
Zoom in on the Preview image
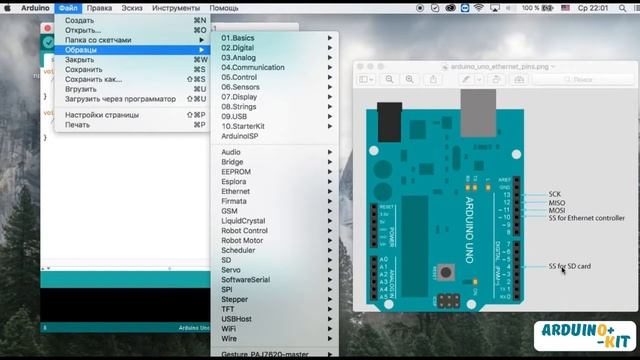click(409, 79)
